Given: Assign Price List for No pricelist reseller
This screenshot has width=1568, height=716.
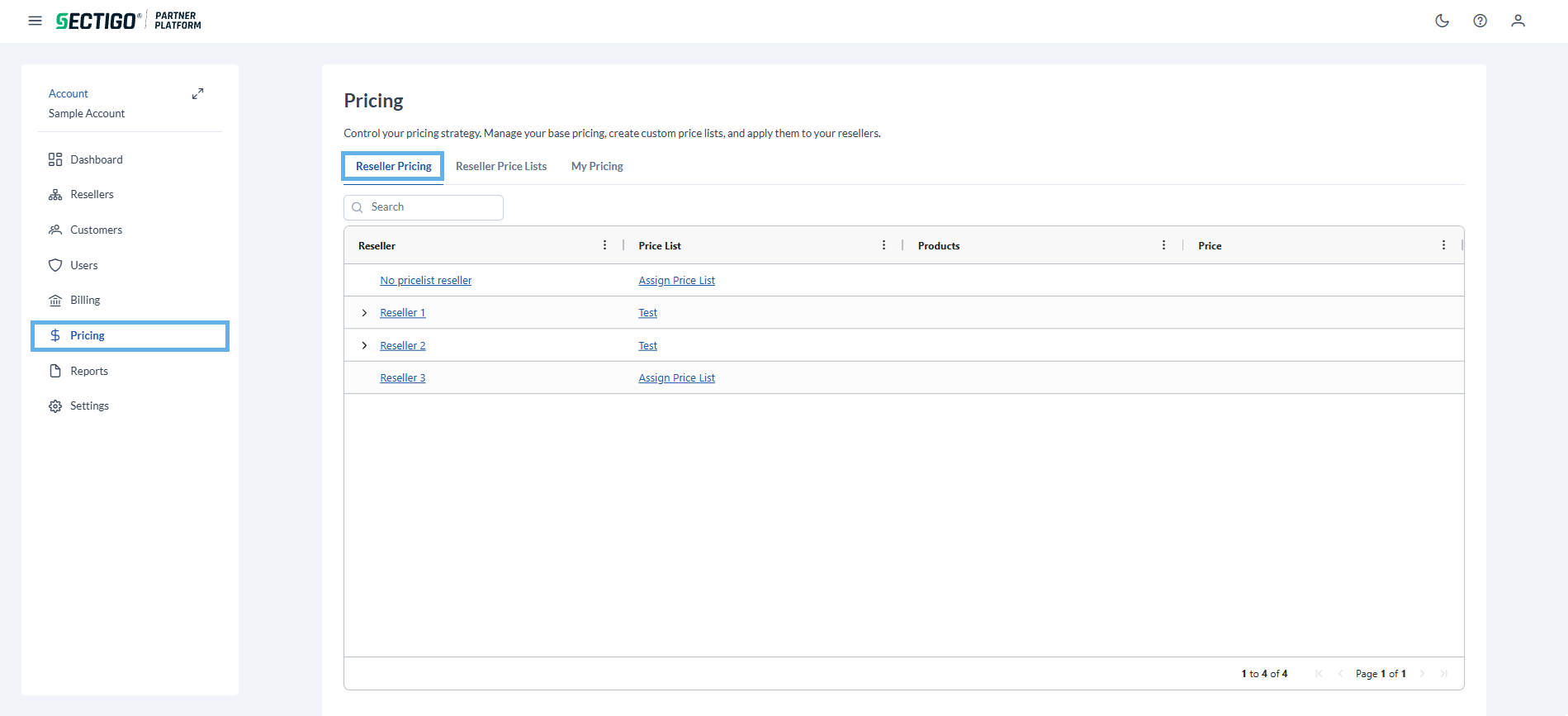Looking at the screenshot, I should (677, 281).
